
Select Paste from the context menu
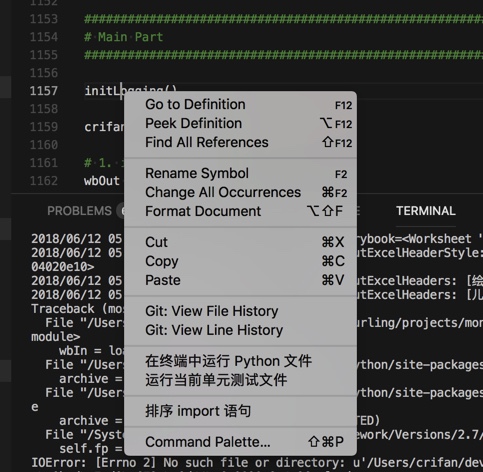240,280
